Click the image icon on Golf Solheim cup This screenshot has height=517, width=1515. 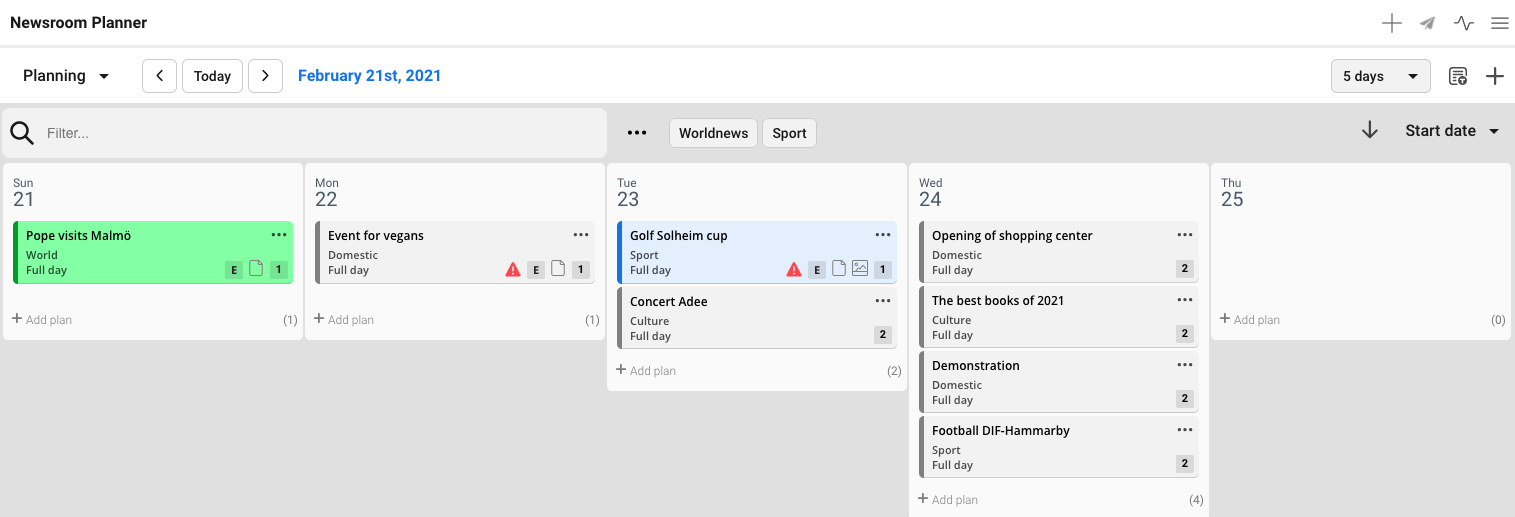click(x=859, y=268)
